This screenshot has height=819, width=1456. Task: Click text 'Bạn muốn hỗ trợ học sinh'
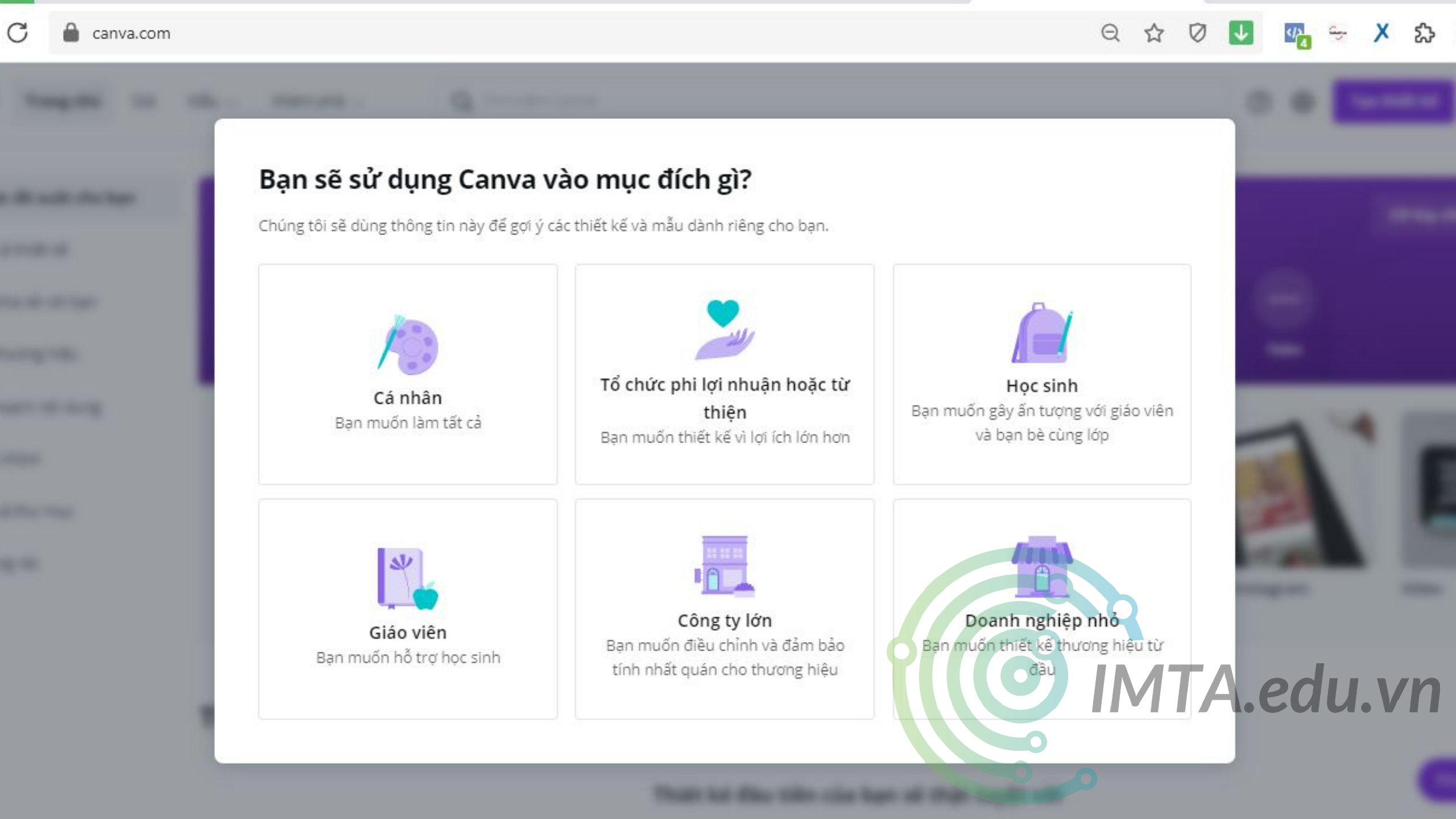pos(408,657)
